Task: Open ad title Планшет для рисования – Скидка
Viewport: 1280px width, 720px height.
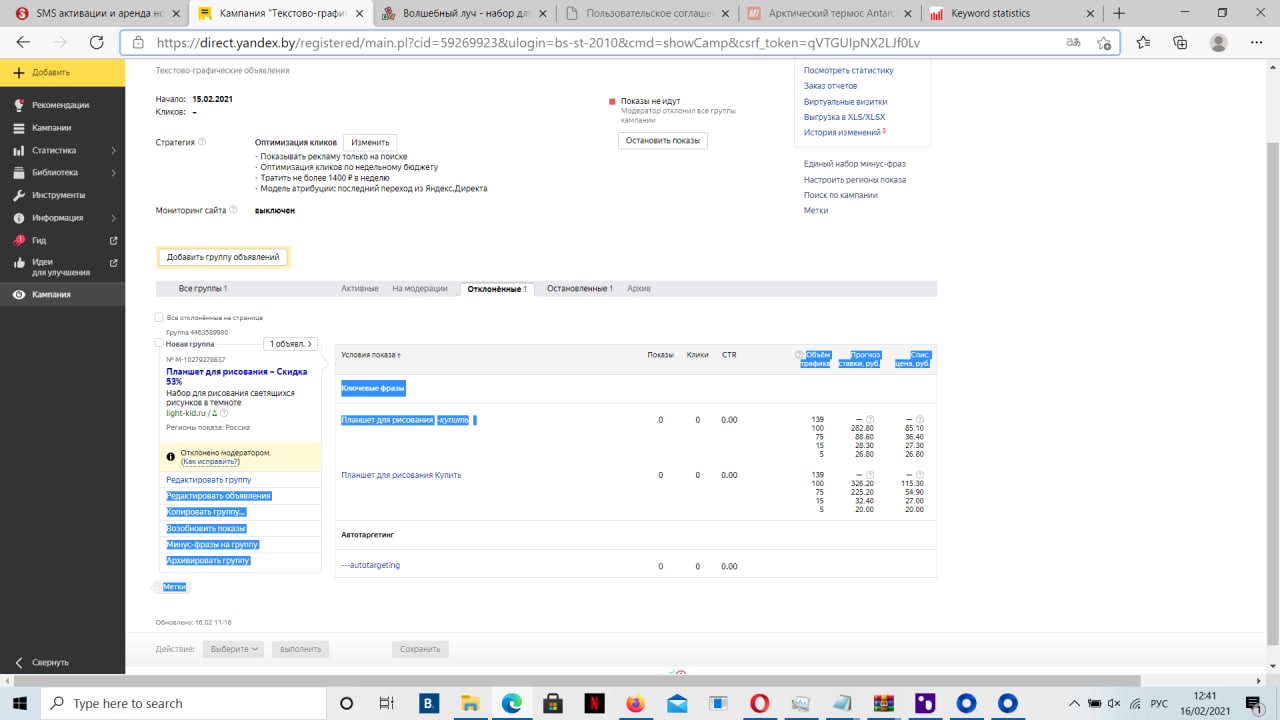Action: coord(236,376)
